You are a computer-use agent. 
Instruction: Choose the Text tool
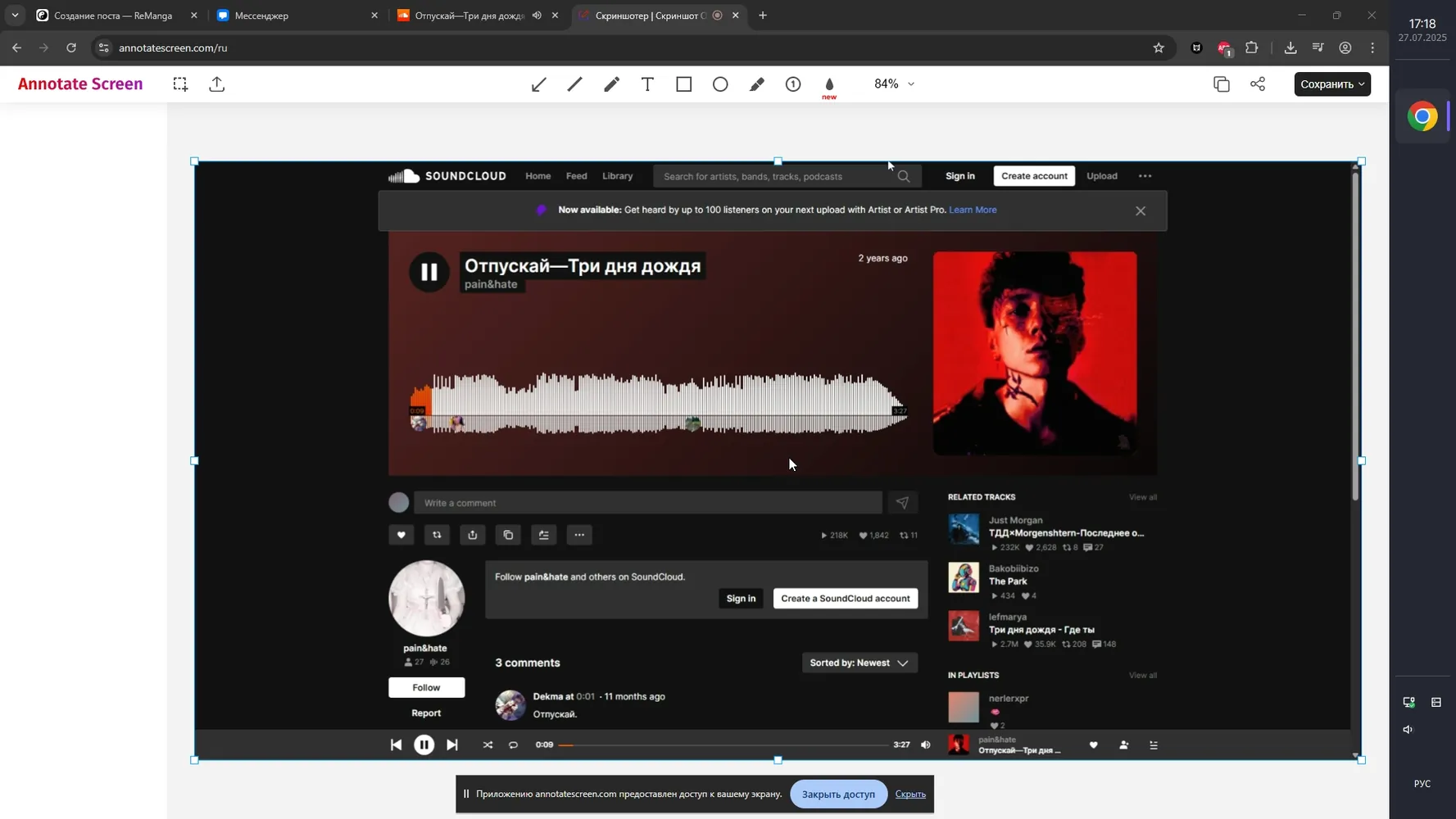pyautogui.click(x=647, y=84)
